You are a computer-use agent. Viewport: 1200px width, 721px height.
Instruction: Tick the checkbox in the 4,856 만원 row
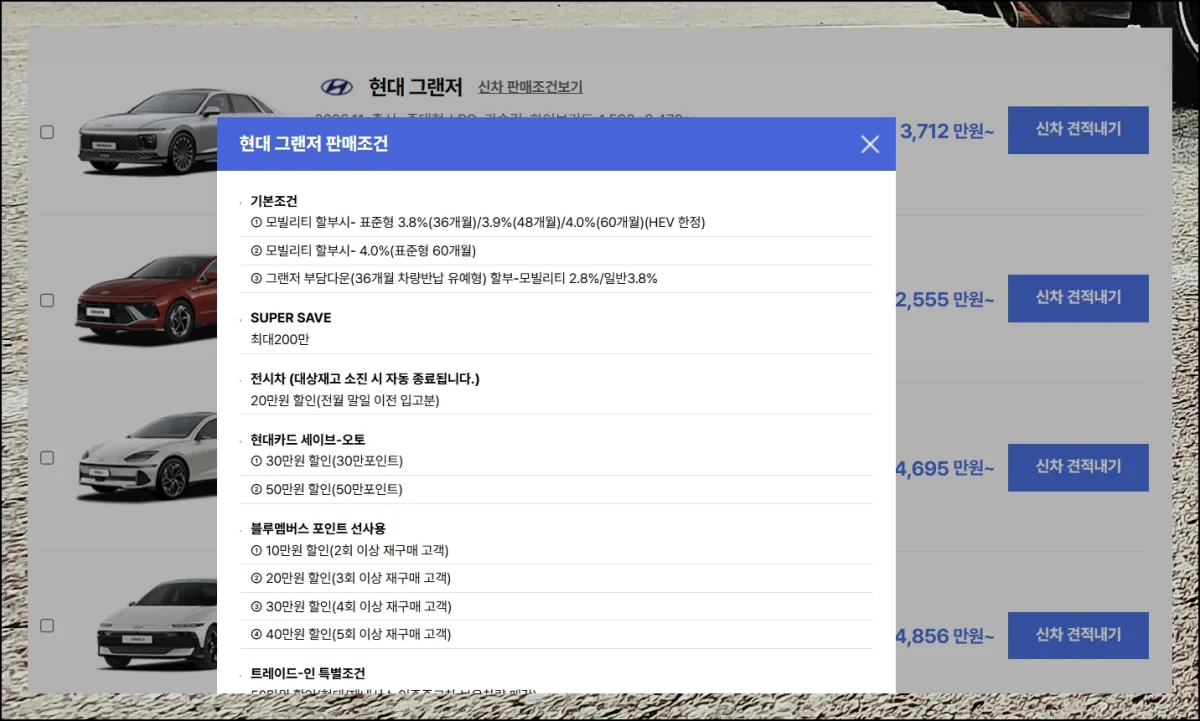[x=47, y=625]
